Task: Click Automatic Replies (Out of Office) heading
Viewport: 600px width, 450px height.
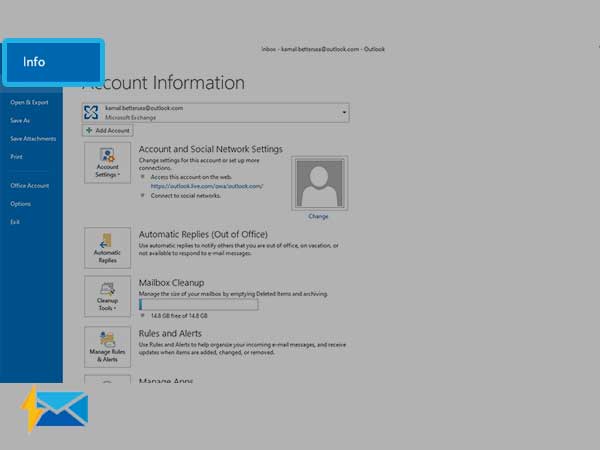Action: (x=203, y=234)
